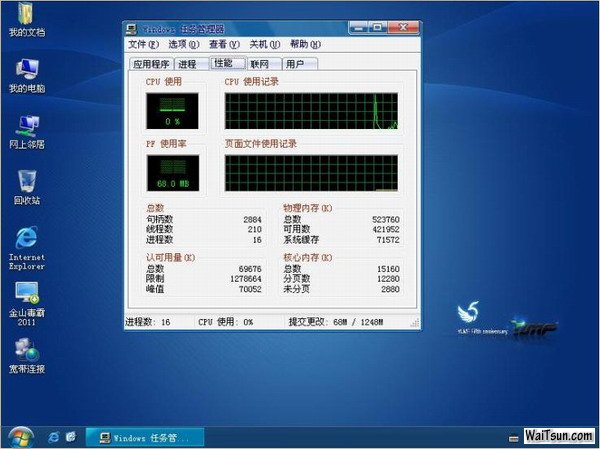Switch to the 应用程序 tab
This screenshot has width=600, height=449.
151,64
